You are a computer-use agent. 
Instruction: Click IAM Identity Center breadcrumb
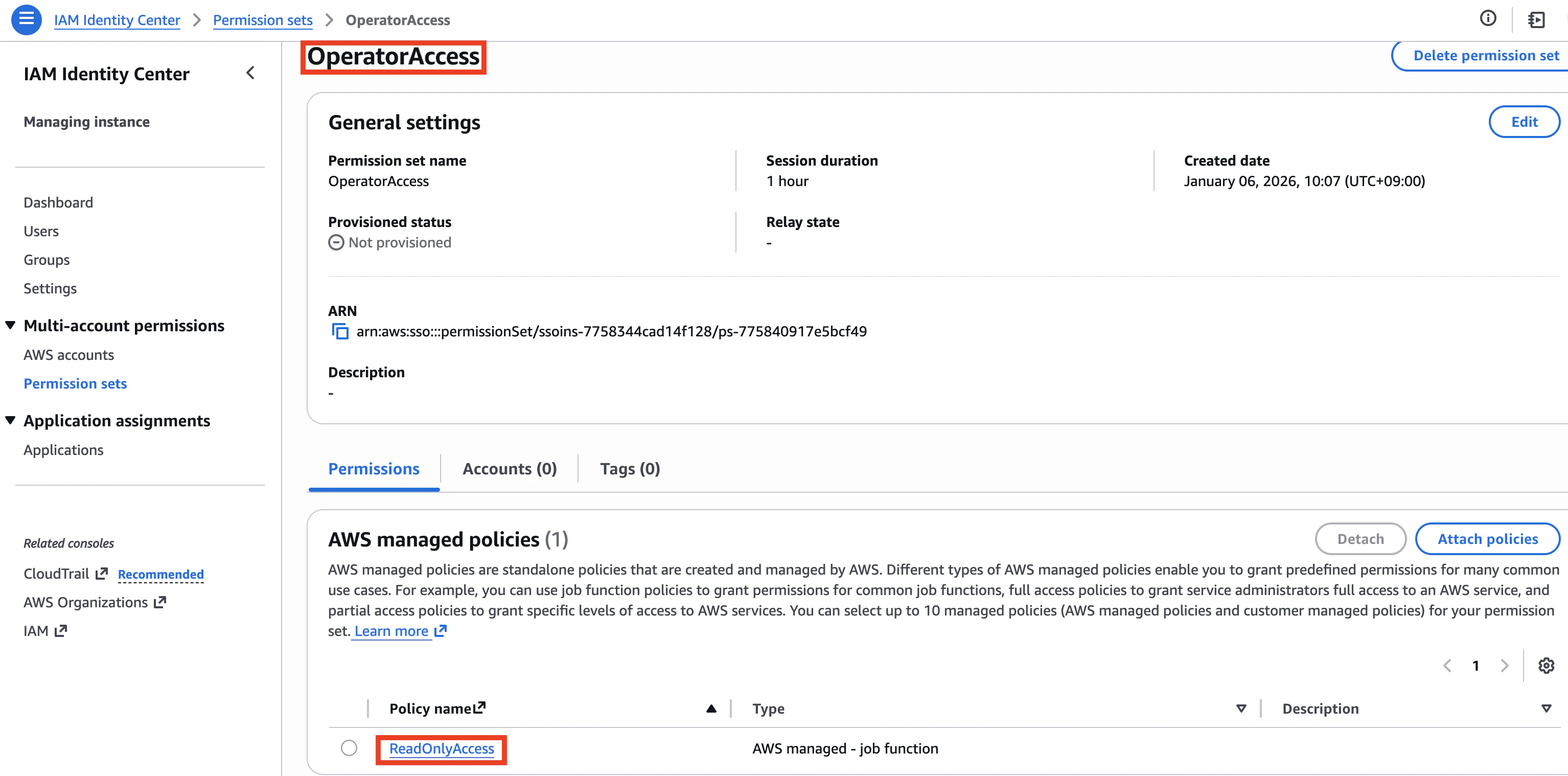tap(117, 20)
